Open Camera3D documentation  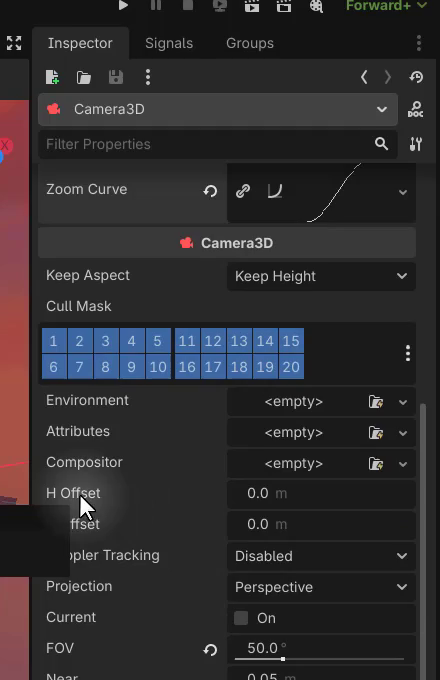(416, 109)
